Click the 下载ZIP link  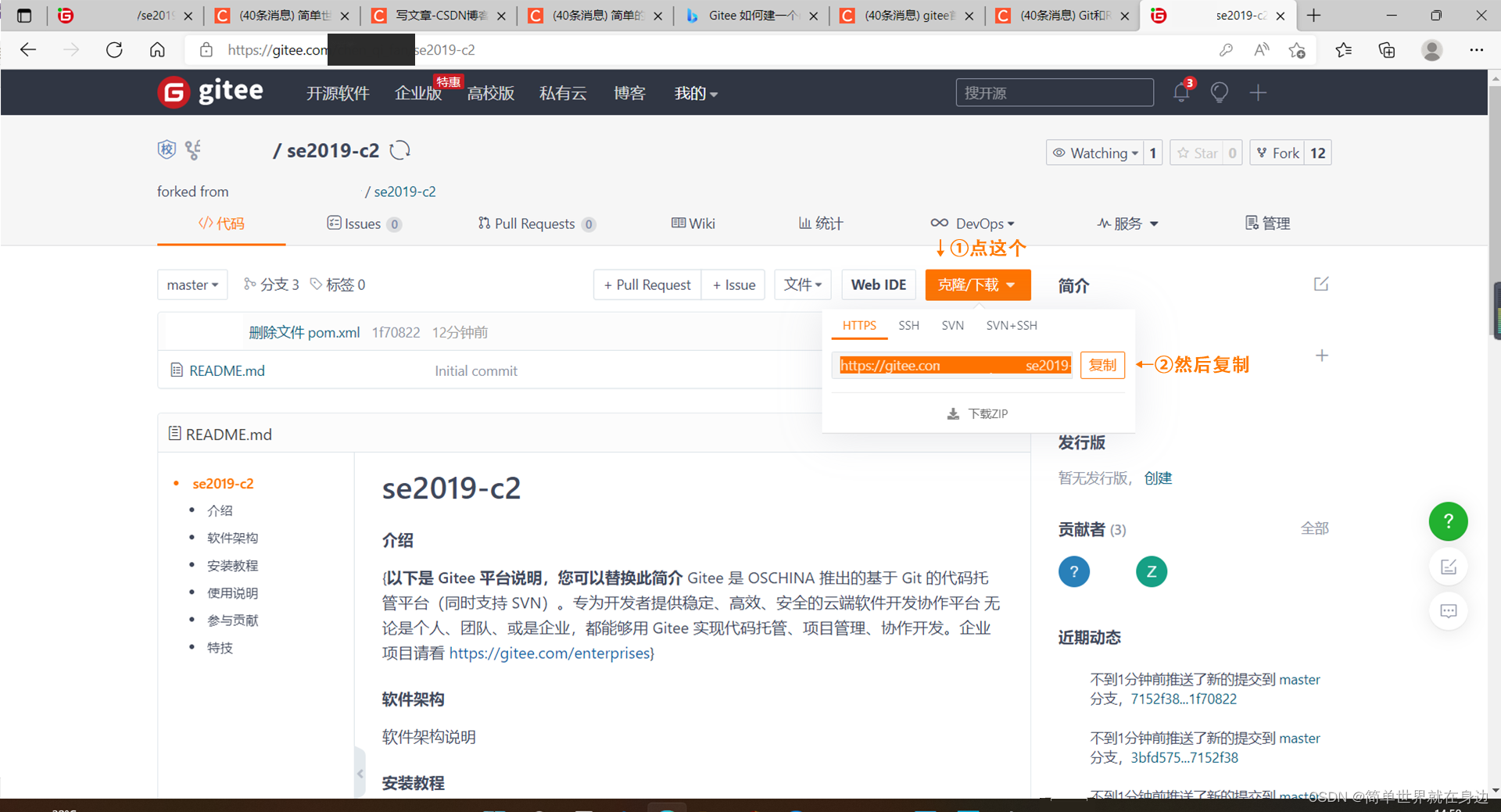coord(977,413)
